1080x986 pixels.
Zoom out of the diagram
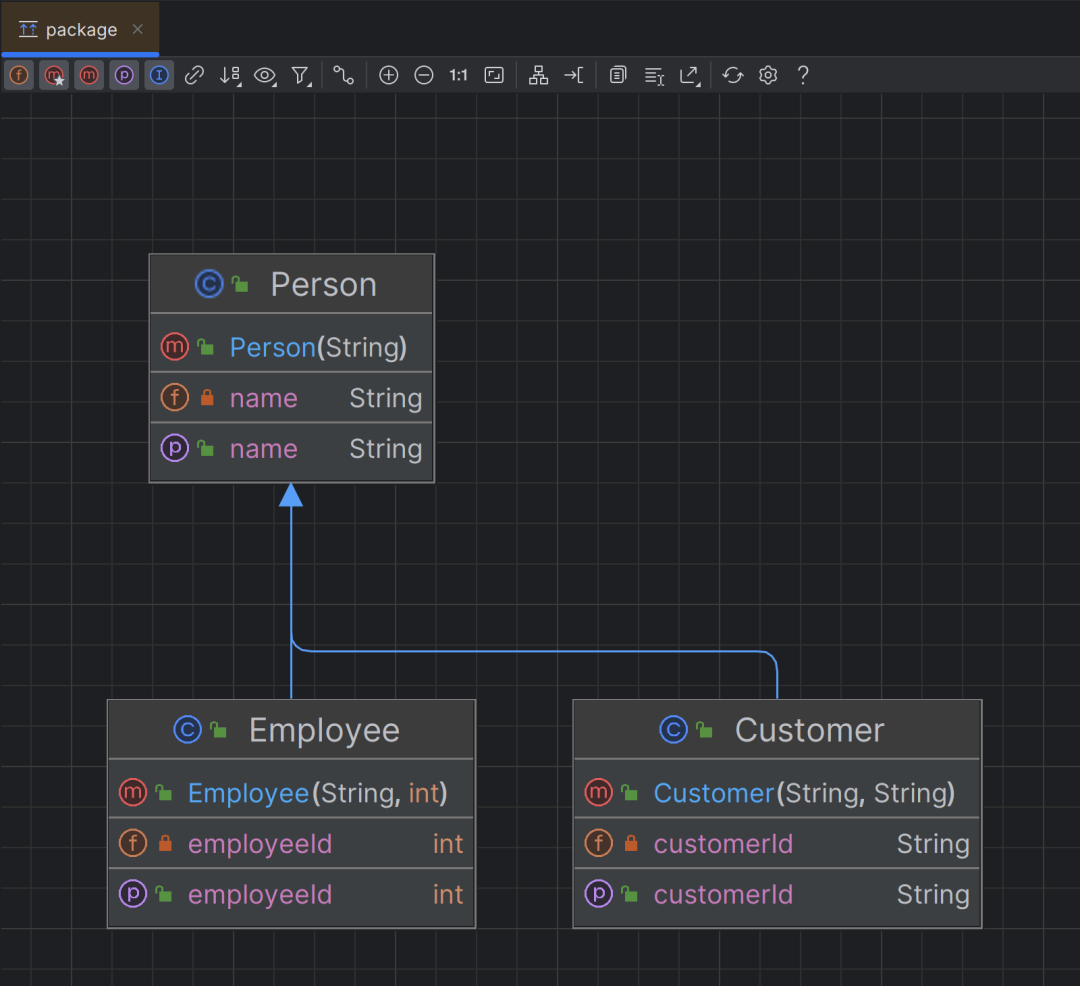point(424,75)
